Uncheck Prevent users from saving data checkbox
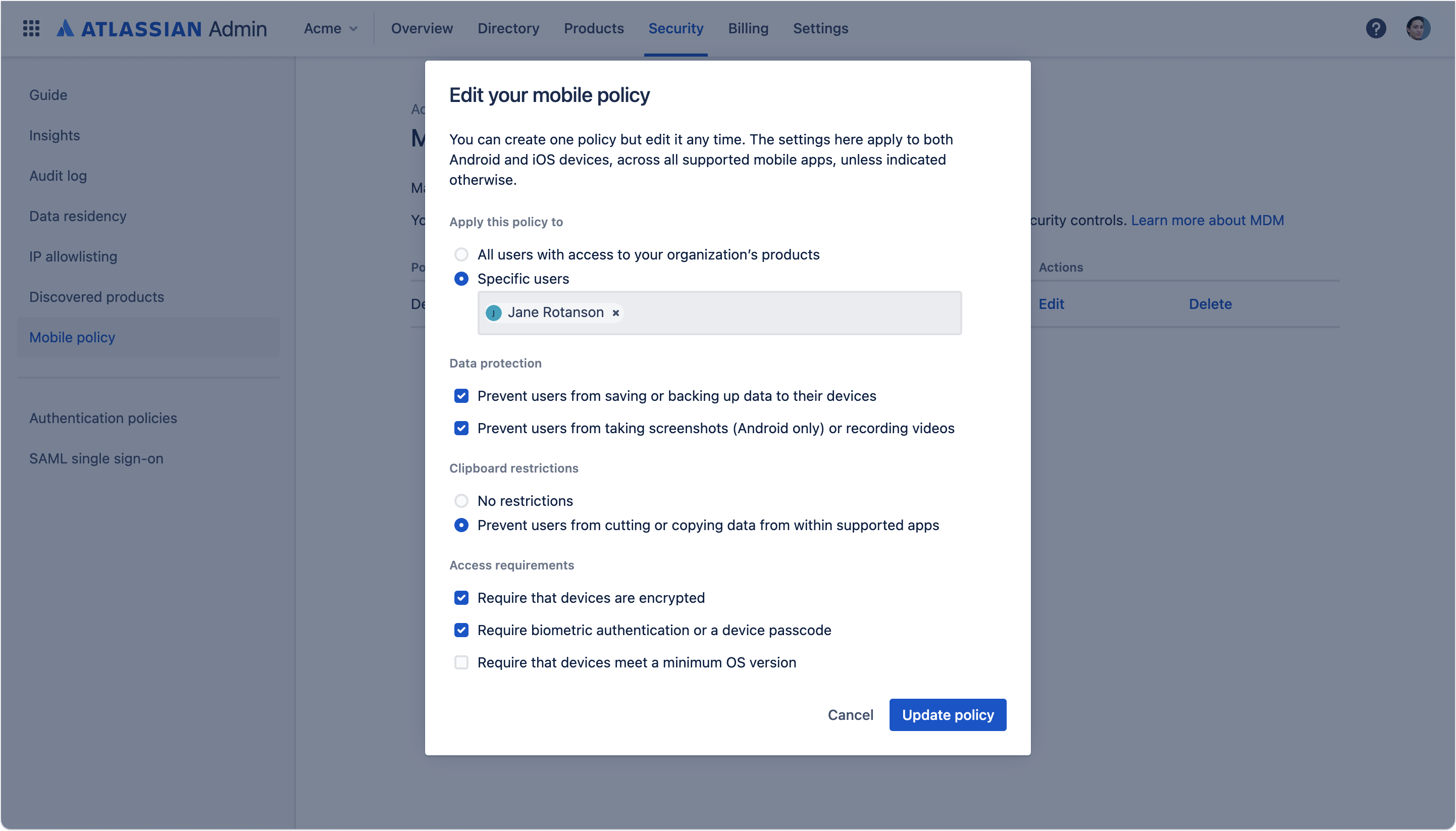This screenshot has width=1456, height=831. point(461,395)
